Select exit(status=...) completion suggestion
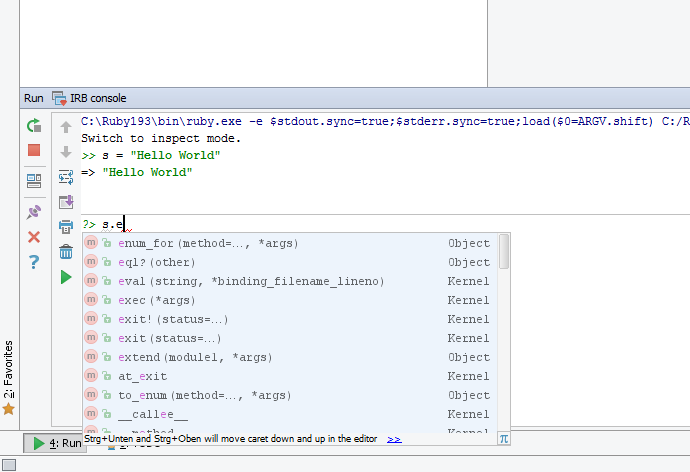Screen dimensions: 690x472 point(290,338)
